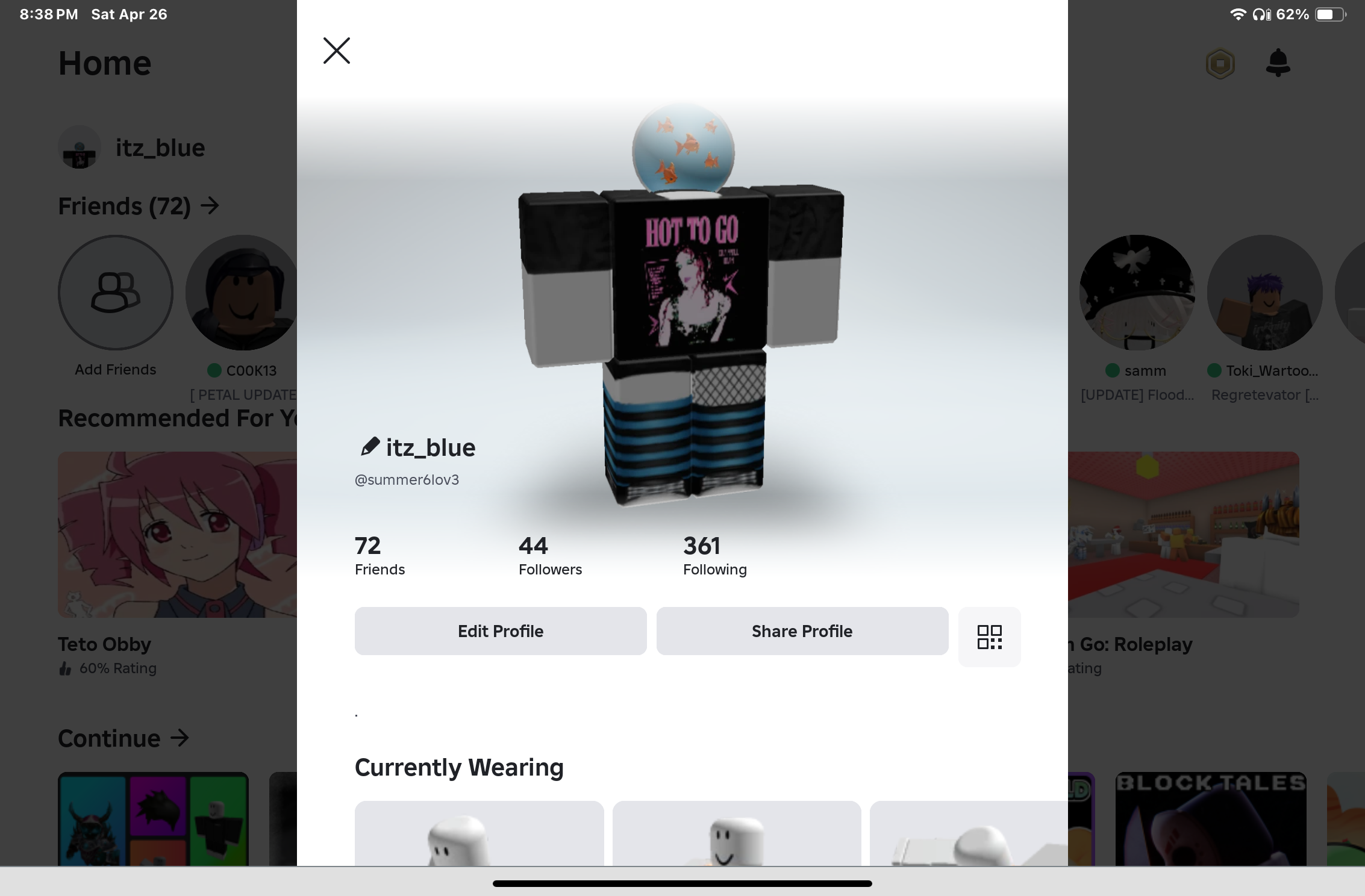Click the Edit Profile button
1365x896 pixels.
(501, 631)
